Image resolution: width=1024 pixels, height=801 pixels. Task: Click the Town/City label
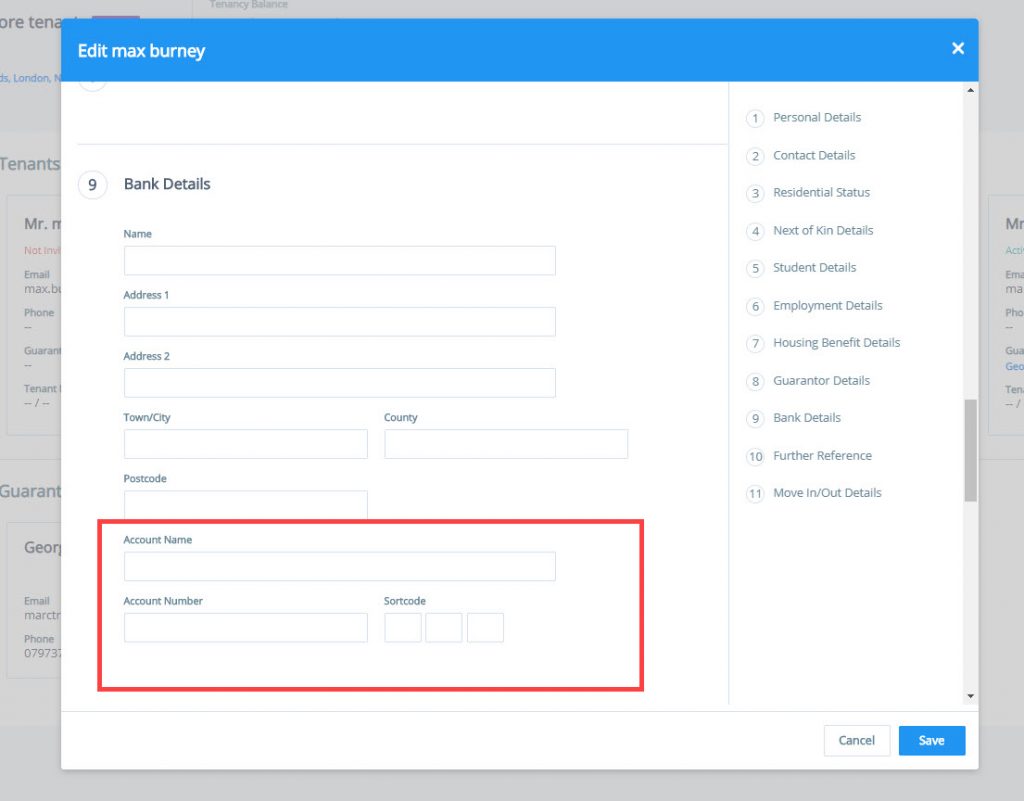tap(147, 417)
